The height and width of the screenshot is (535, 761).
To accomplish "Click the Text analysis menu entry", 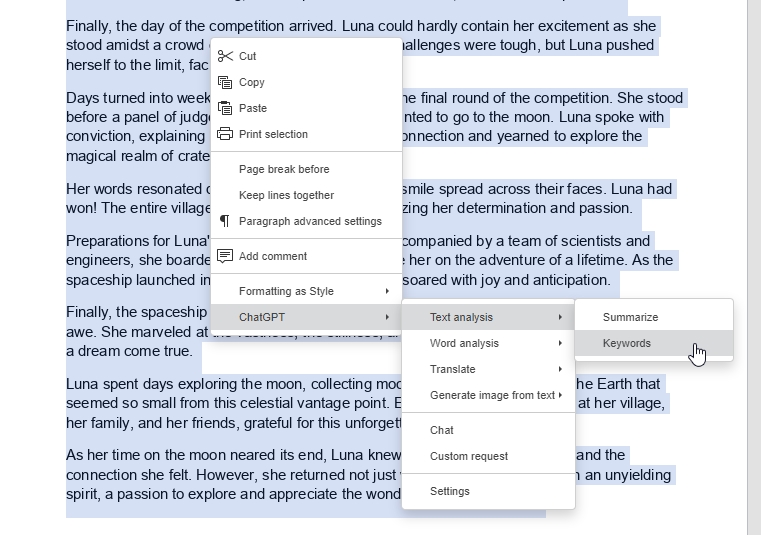I will point(461,317).
